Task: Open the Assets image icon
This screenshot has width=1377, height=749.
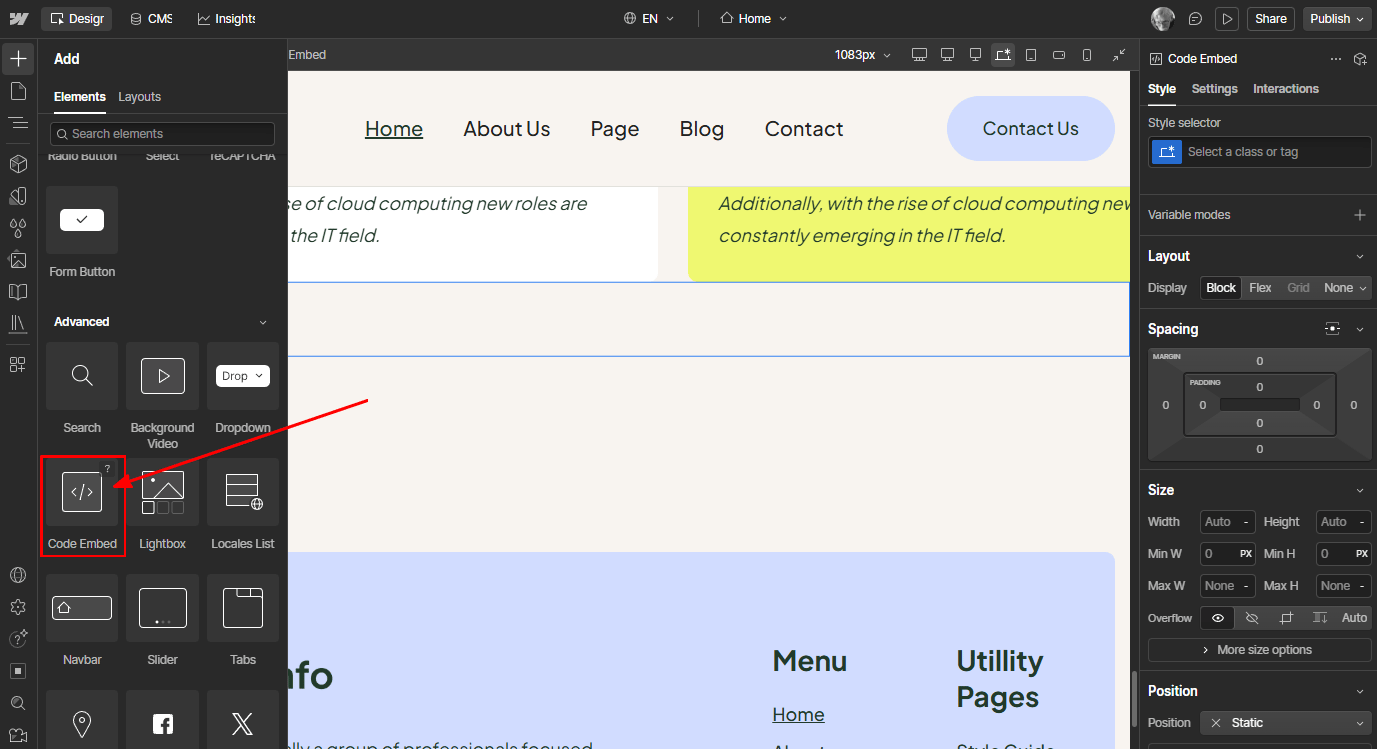Action: [18, 260]
